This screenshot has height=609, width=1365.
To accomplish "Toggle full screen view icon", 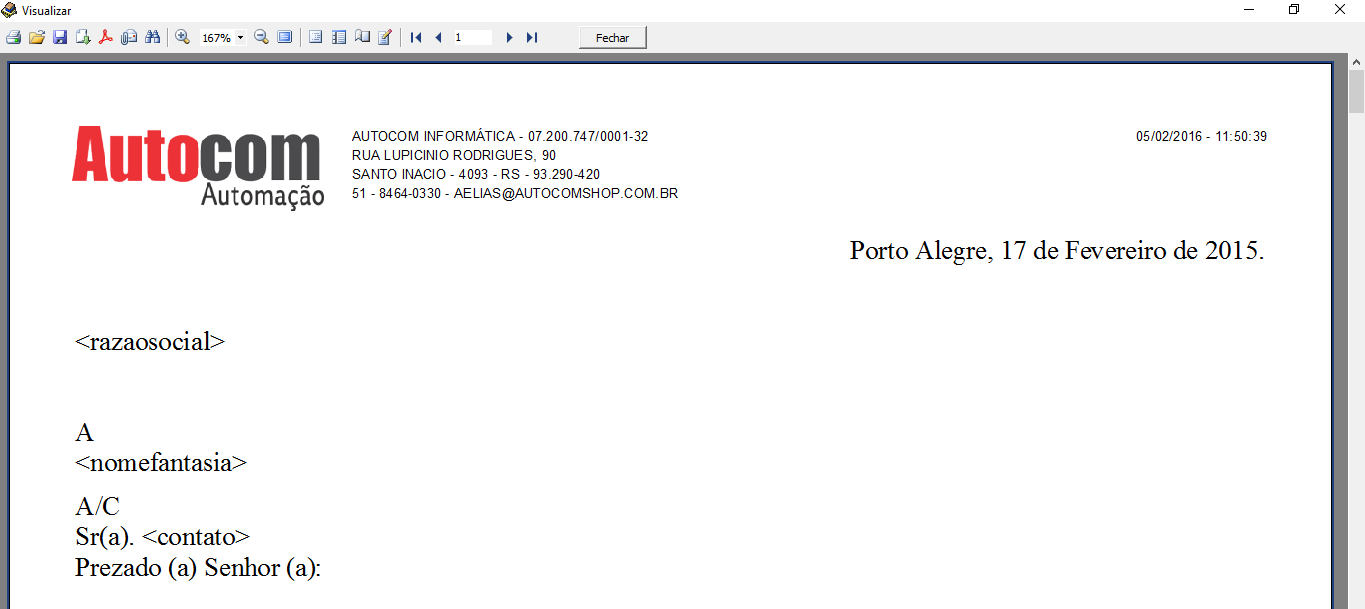I will 285,37.
